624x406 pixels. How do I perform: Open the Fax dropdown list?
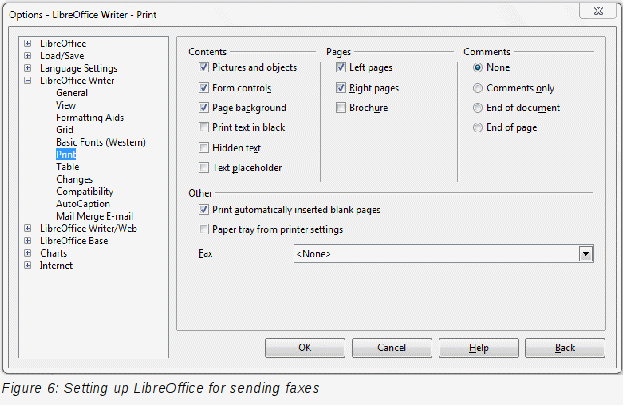tap(586, 254)
